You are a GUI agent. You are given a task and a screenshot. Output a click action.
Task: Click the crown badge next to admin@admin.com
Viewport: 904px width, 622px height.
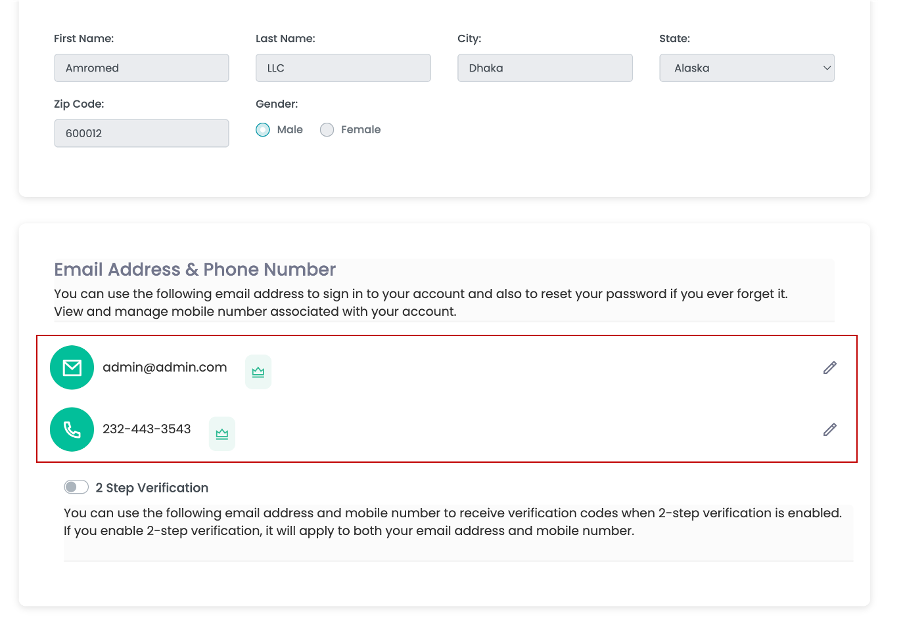(258, 372)
